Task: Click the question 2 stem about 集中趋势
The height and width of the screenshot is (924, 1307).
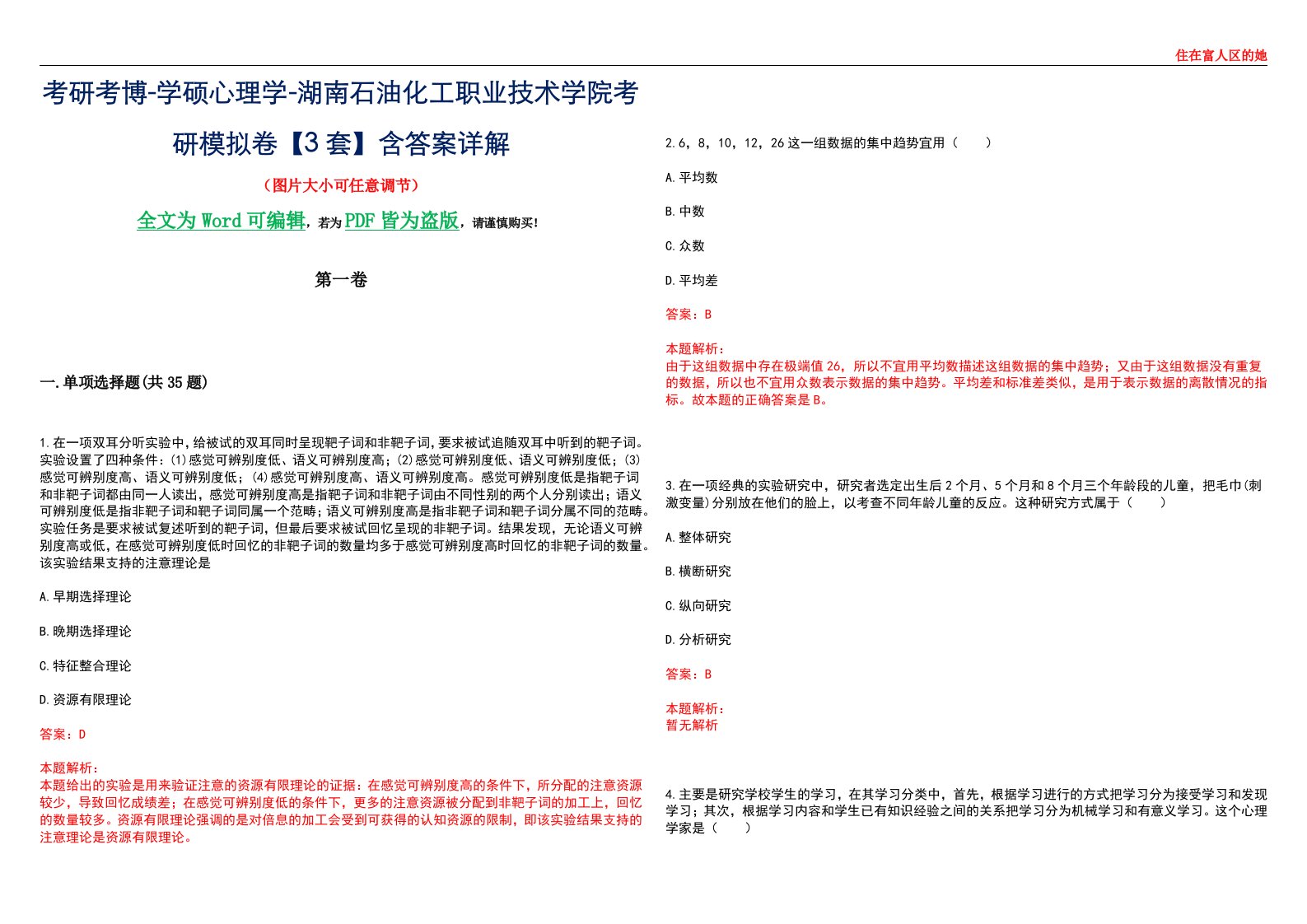Action: (829, 142)
